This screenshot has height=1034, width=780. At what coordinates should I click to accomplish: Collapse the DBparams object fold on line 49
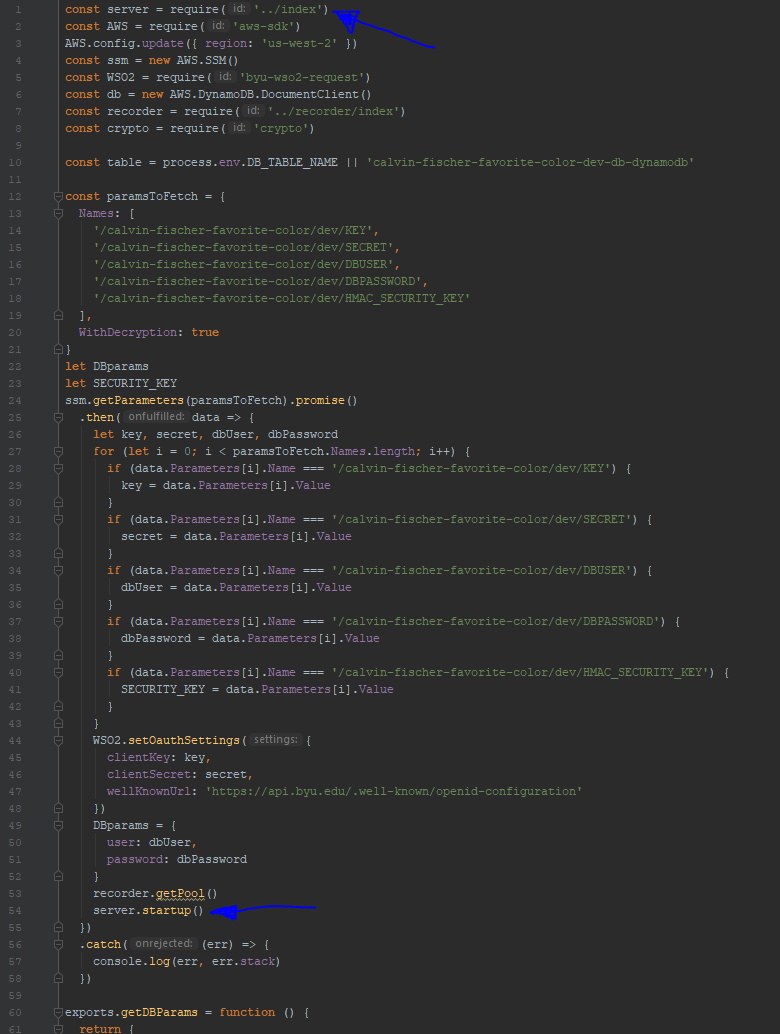58,826
